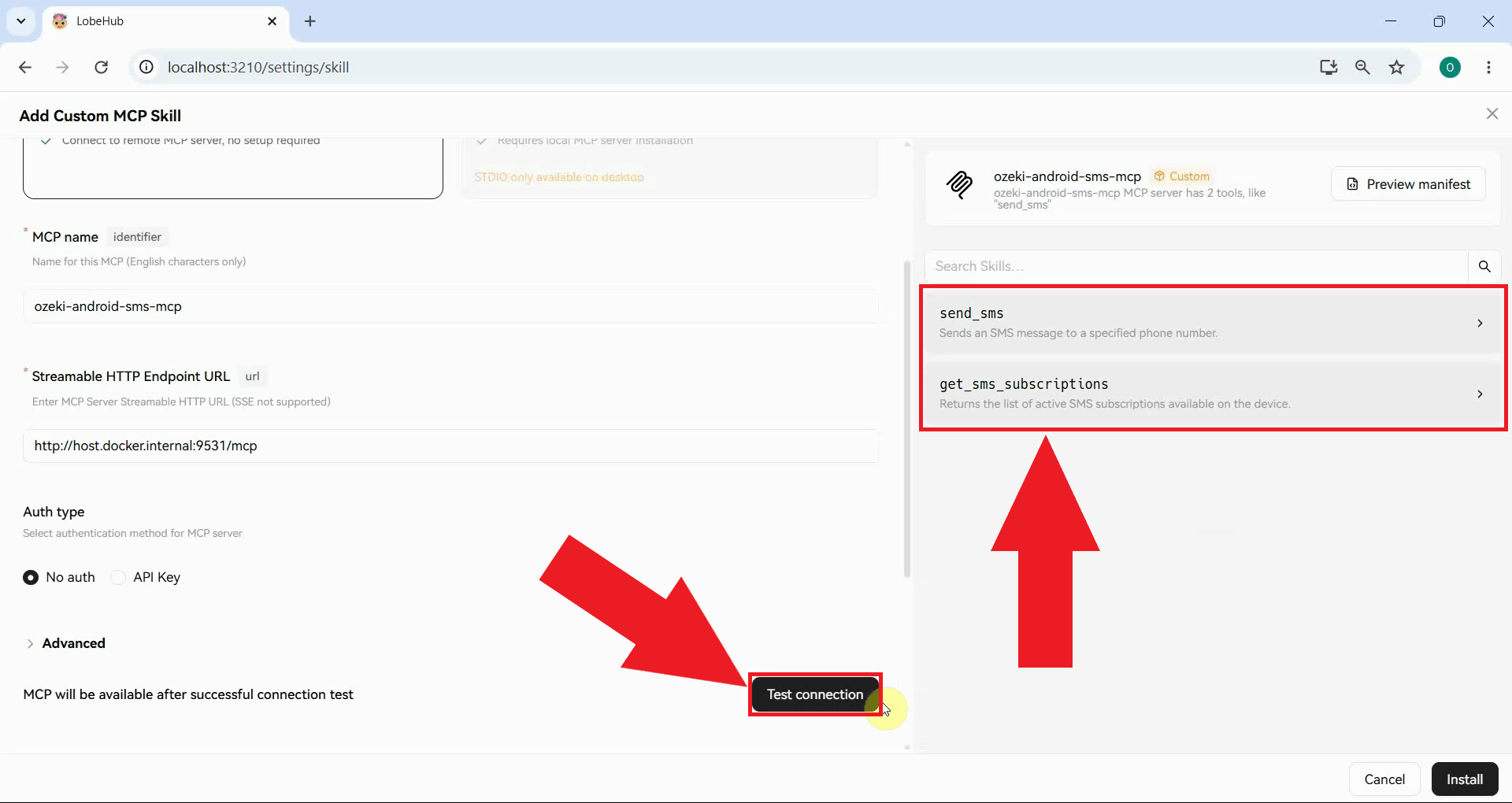The height and width of the screenshot is (803, 1512).
Task: Click 'MCP will be available after successful connection test'
Action: (188, 694)
